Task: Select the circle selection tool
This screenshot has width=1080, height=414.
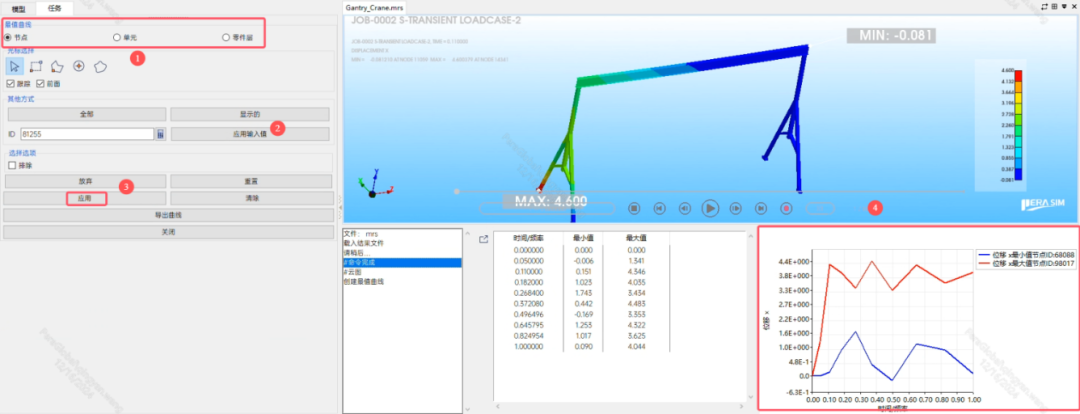Action: coord(78,66)
